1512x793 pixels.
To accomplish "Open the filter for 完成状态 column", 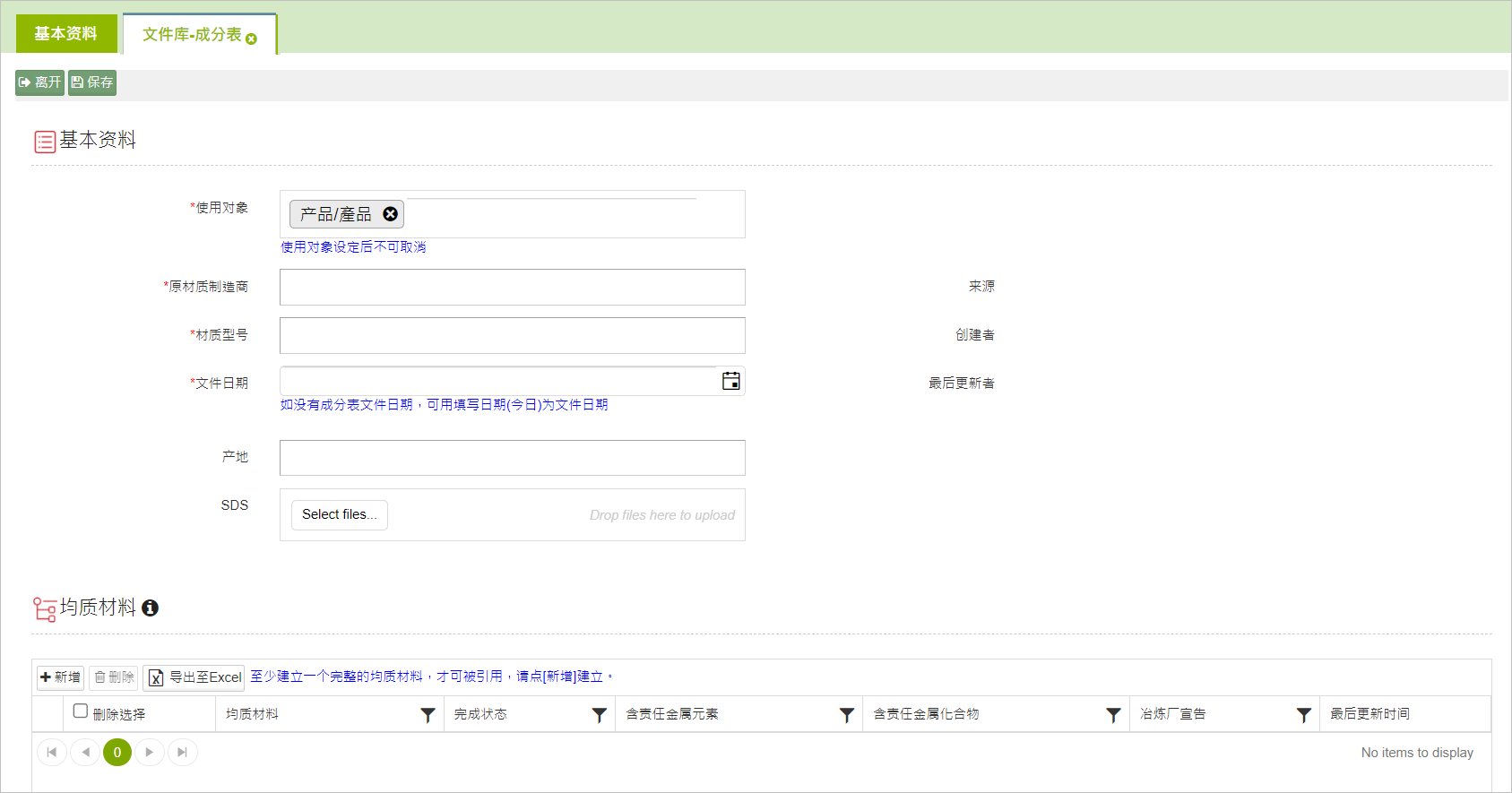I will pyautogui.click(x=600, y=715).
